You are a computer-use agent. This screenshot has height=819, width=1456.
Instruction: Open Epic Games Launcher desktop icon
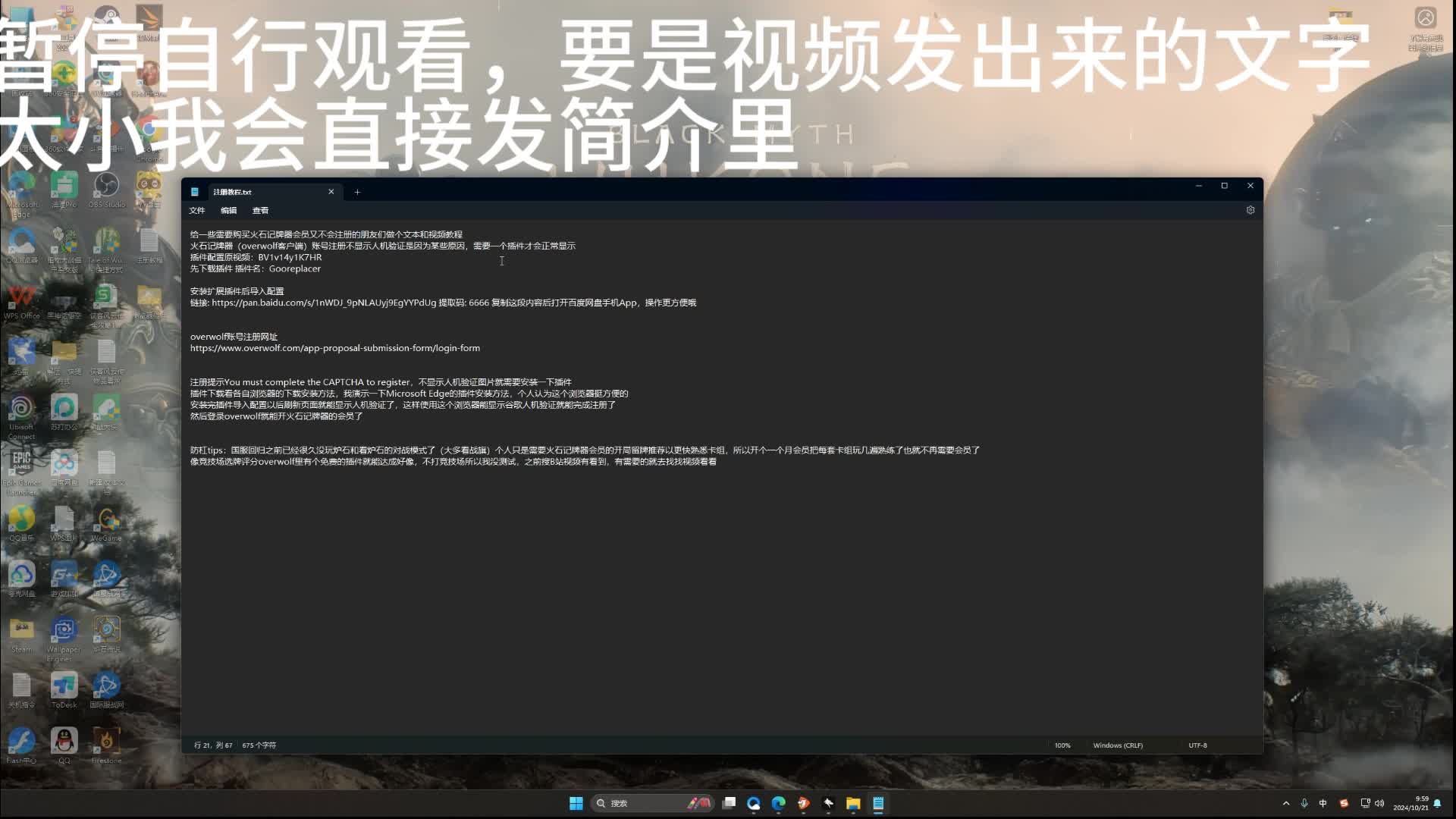click(22, 472)
